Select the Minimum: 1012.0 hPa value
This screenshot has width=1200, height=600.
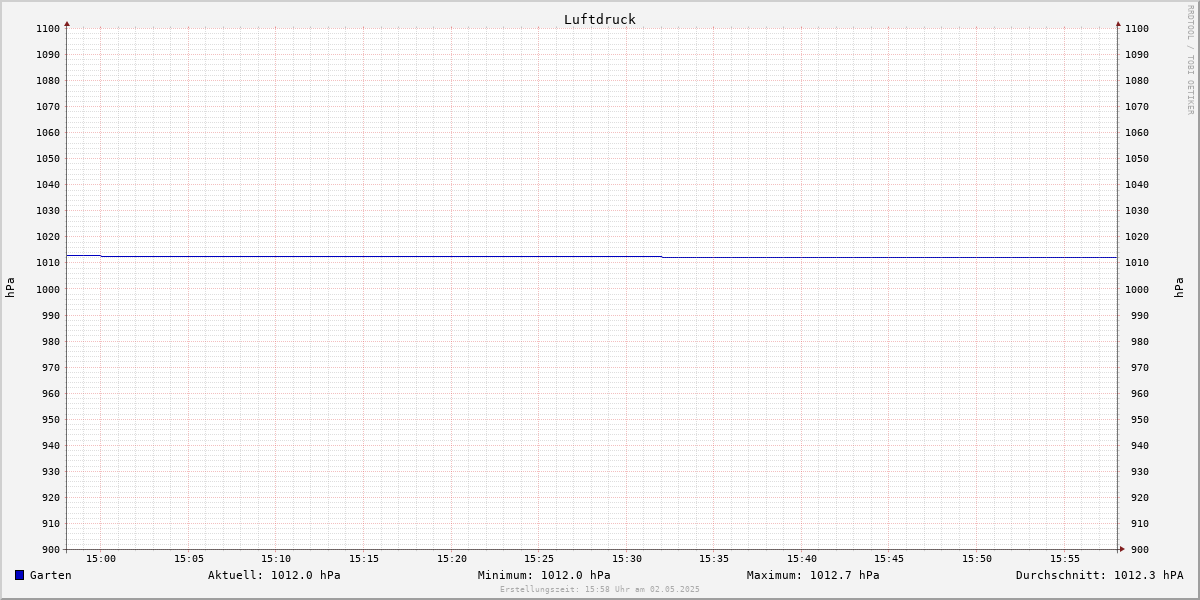544,575
